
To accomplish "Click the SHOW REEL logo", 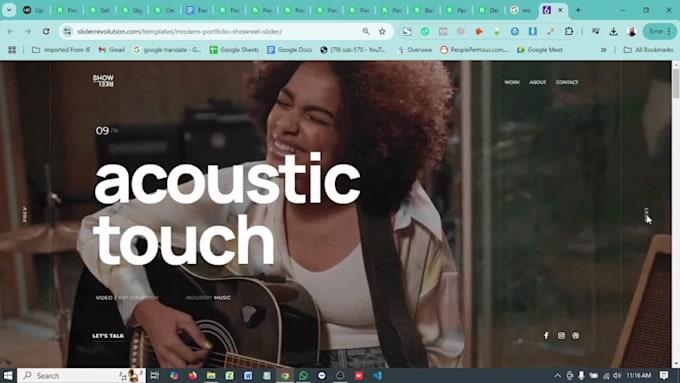I will coord(103,81).
